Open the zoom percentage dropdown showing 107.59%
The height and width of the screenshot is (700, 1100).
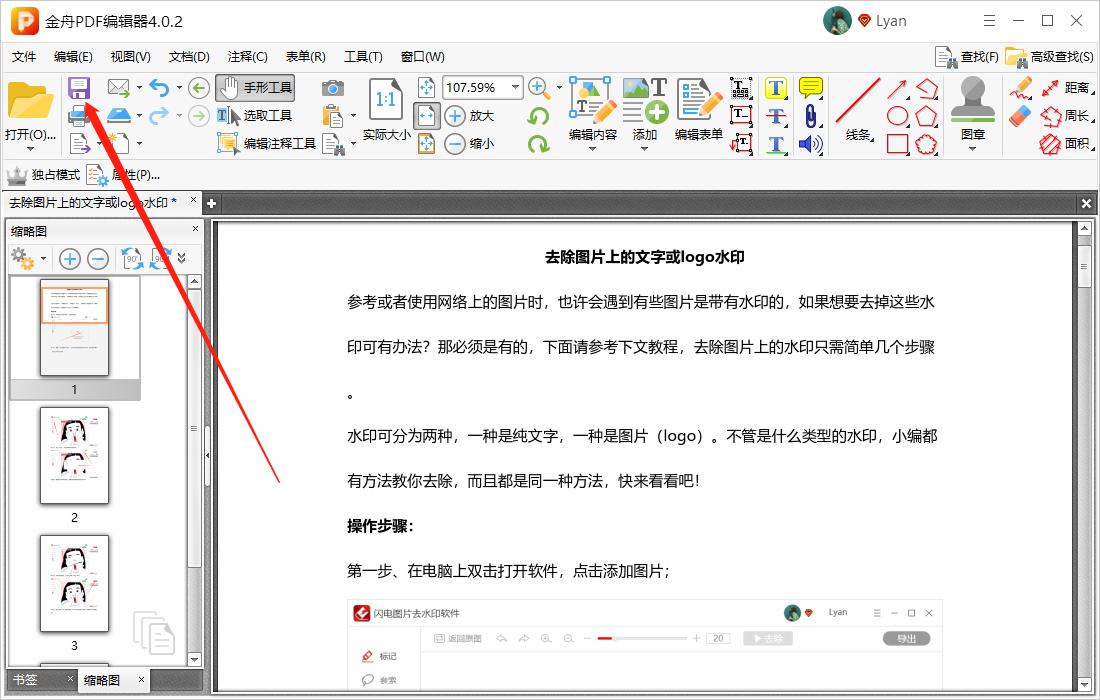pos(514,87)
